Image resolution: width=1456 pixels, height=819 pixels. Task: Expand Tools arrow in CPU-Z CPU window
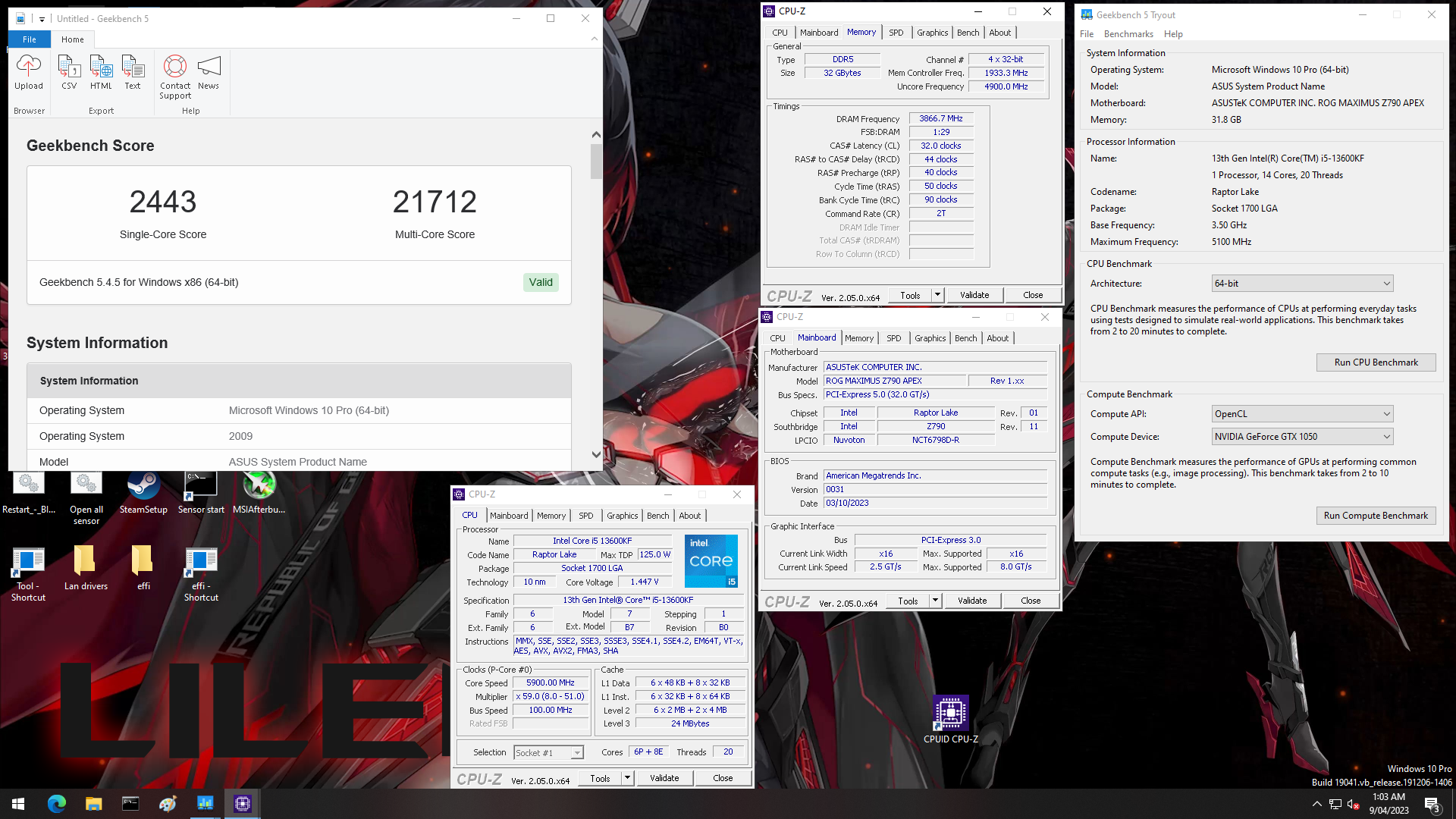[627, 778]
